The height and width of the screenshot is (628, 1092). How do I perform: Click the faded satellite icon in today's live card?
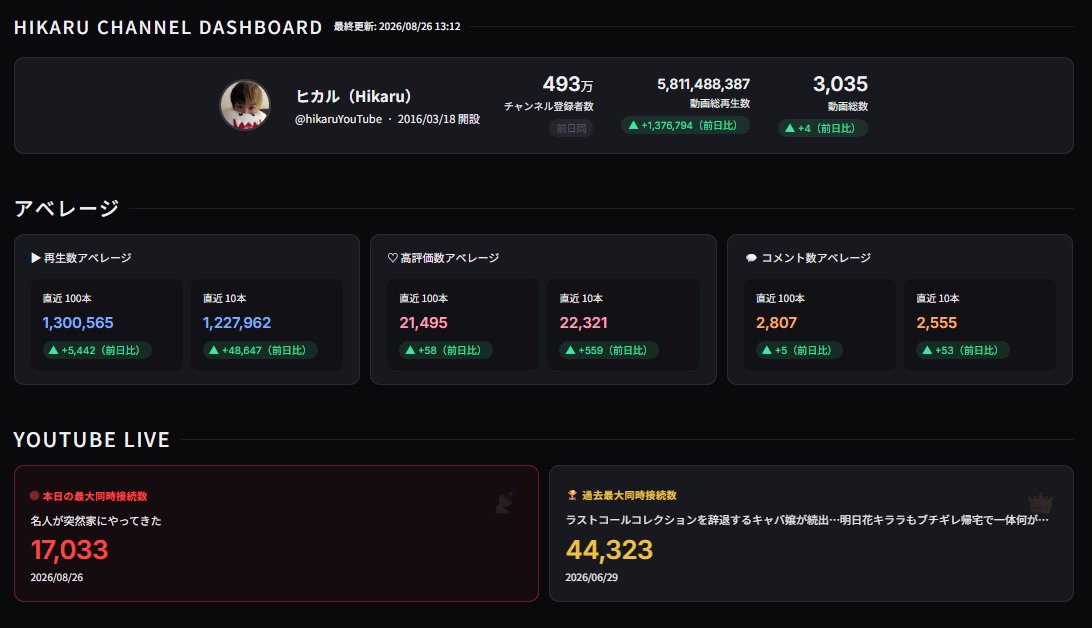504,502
